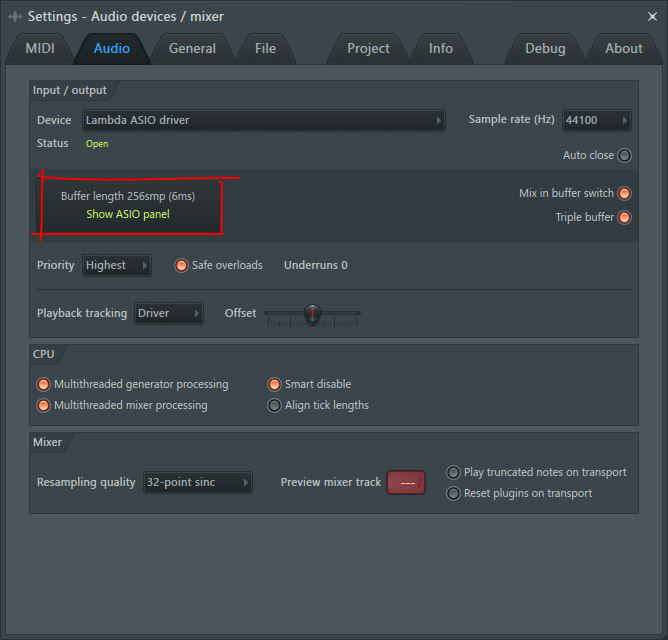Open the Info tab
Screen dimensions: 668x640
coord(441,49)
